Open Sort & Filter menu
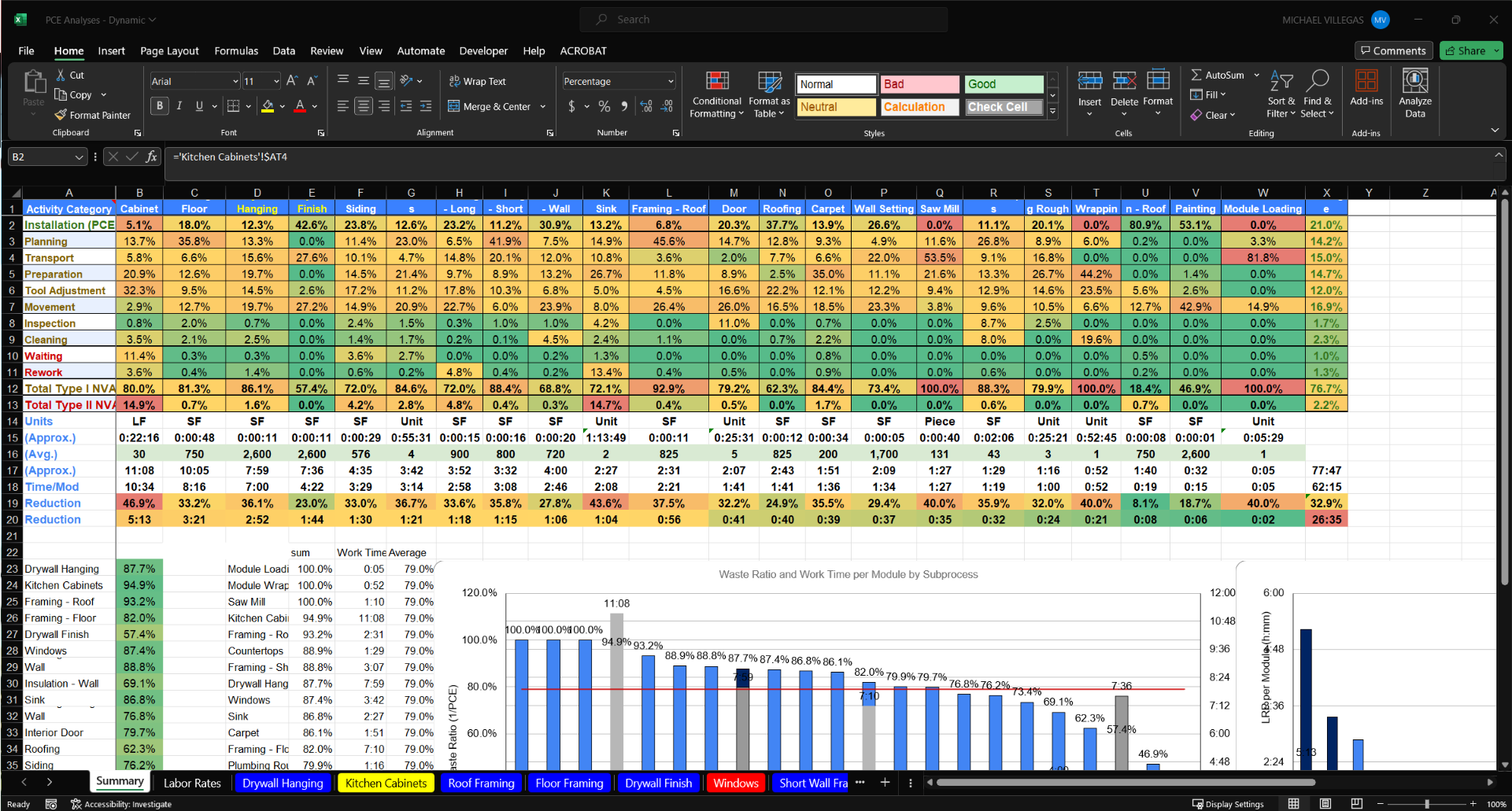This screenshot has width=1512, height=811. click(x=1281, y=94)
